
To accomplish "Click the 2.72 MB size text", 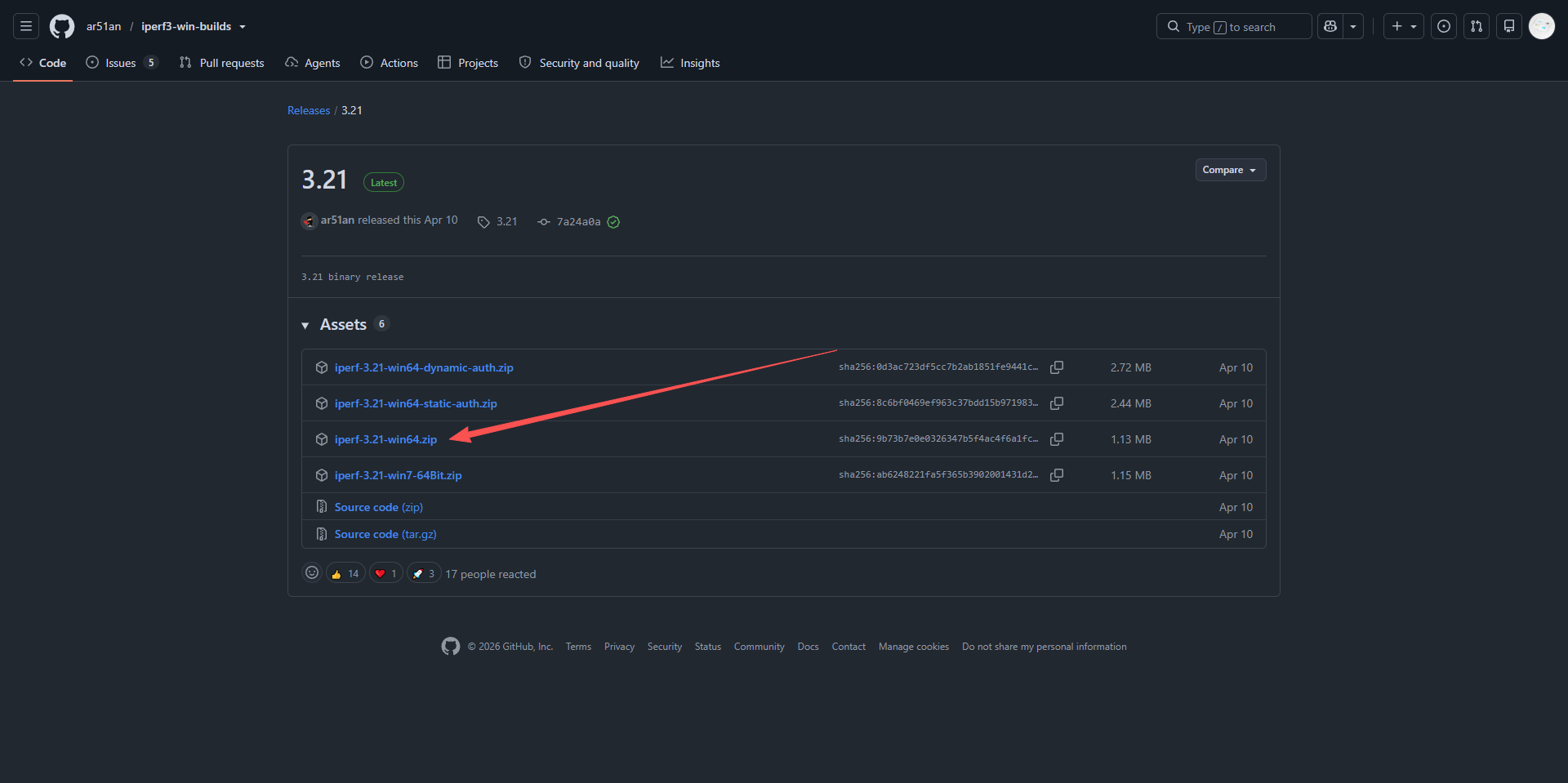I will click(1131, 367).
